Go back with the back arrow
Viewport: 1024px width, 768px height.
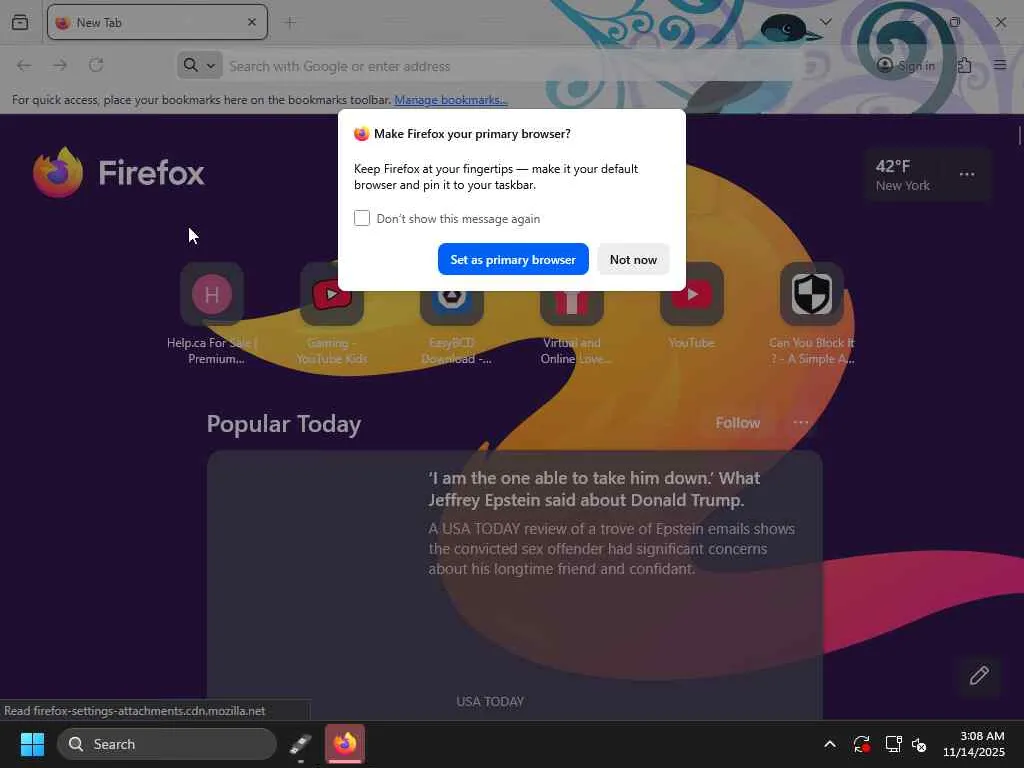coord(24,65)
